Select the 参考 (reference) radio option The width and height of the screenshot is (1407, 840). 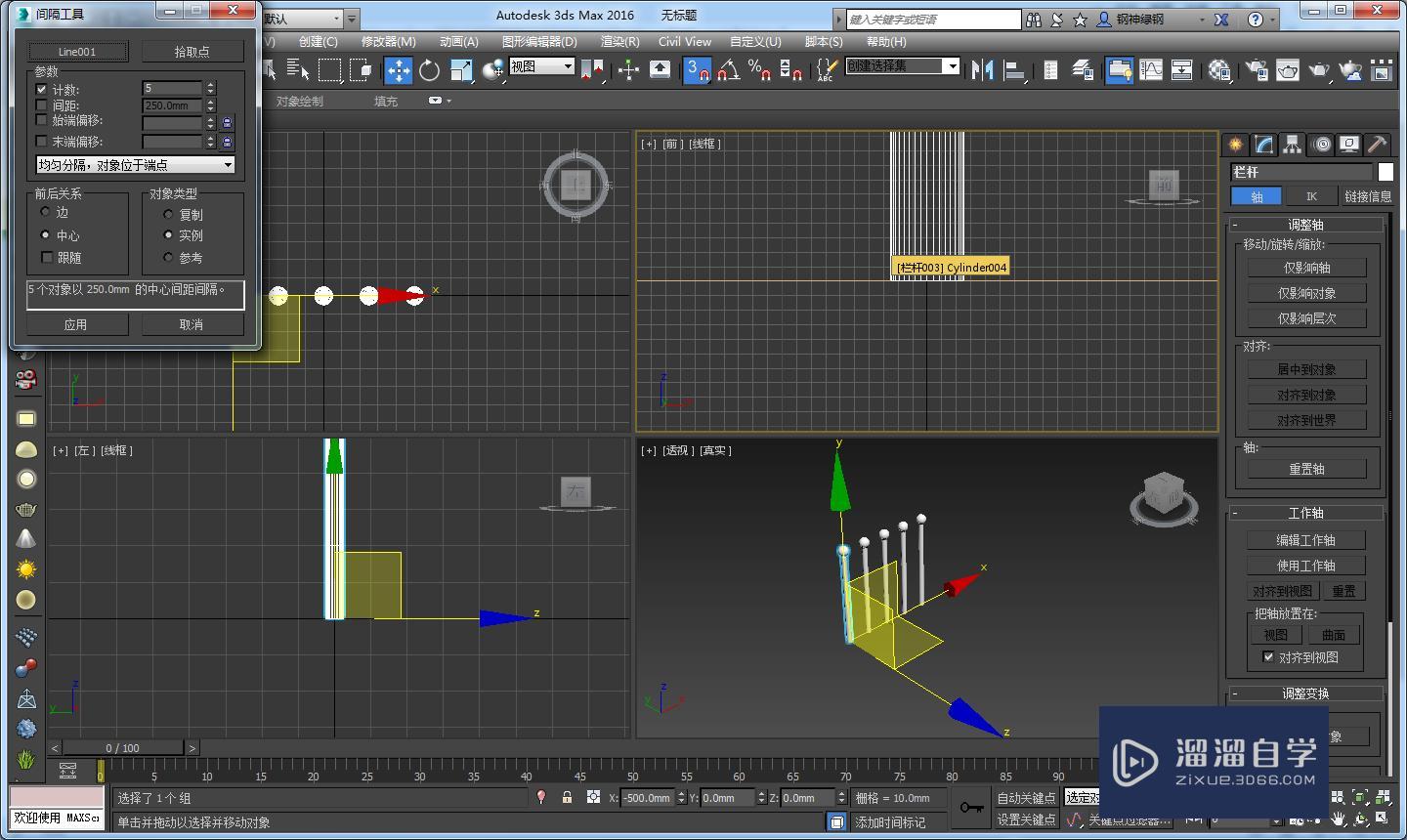(x=168, y=257)
